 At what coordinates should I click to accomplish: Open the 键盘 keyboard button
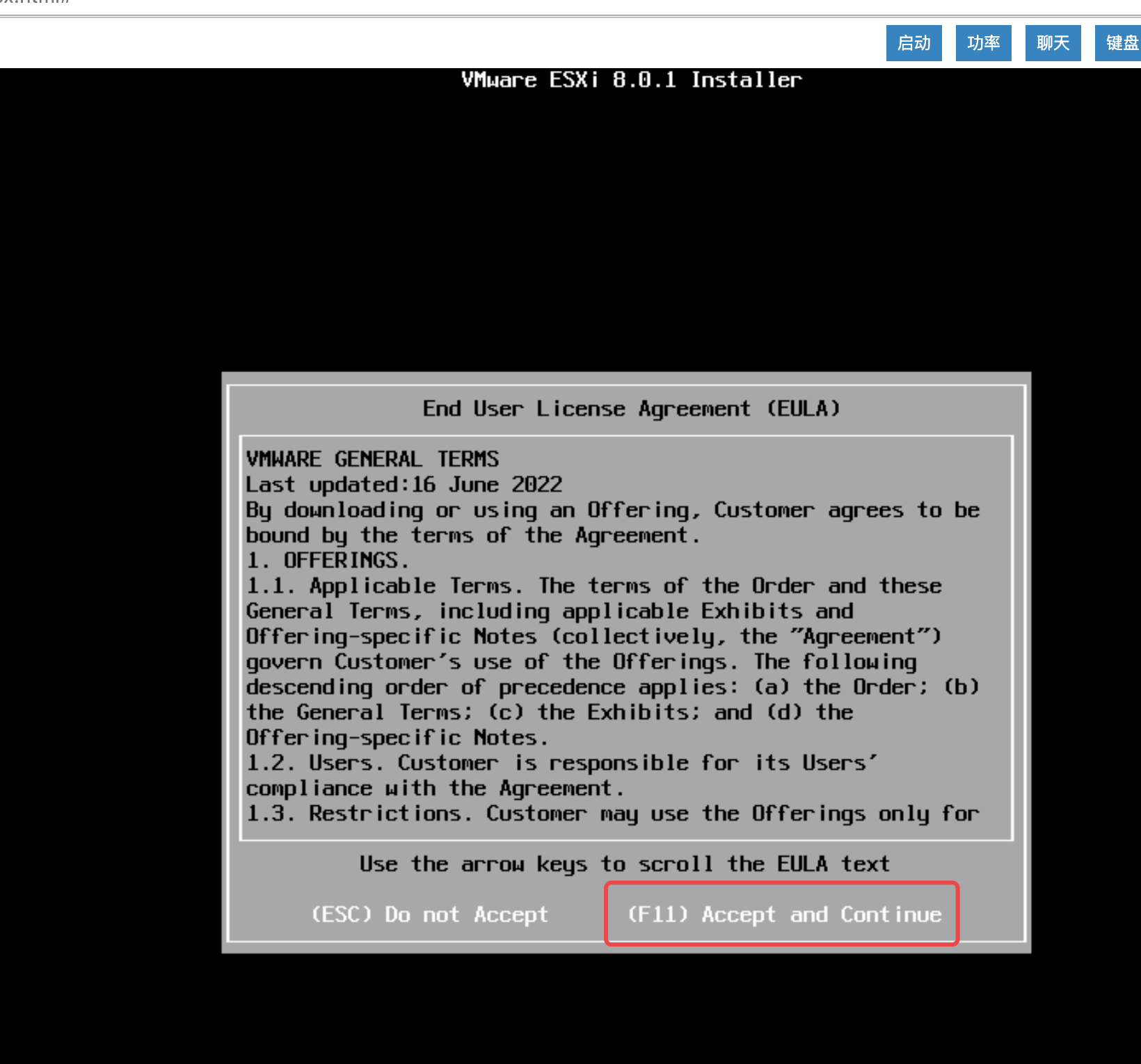pyautogui.click(x=1118, y=43)
